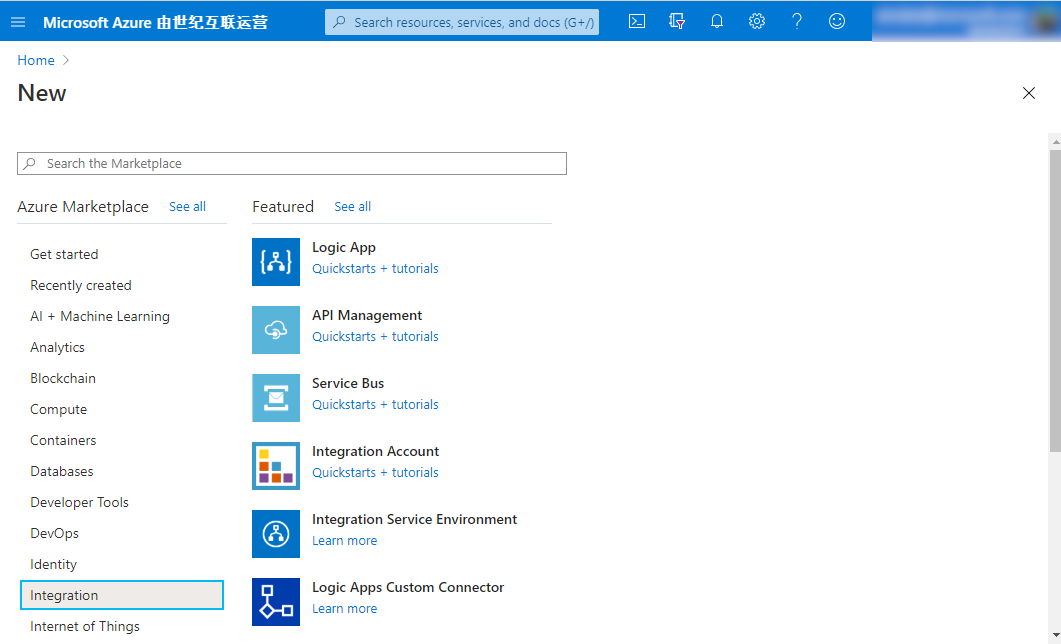Select Databases category

62,472
